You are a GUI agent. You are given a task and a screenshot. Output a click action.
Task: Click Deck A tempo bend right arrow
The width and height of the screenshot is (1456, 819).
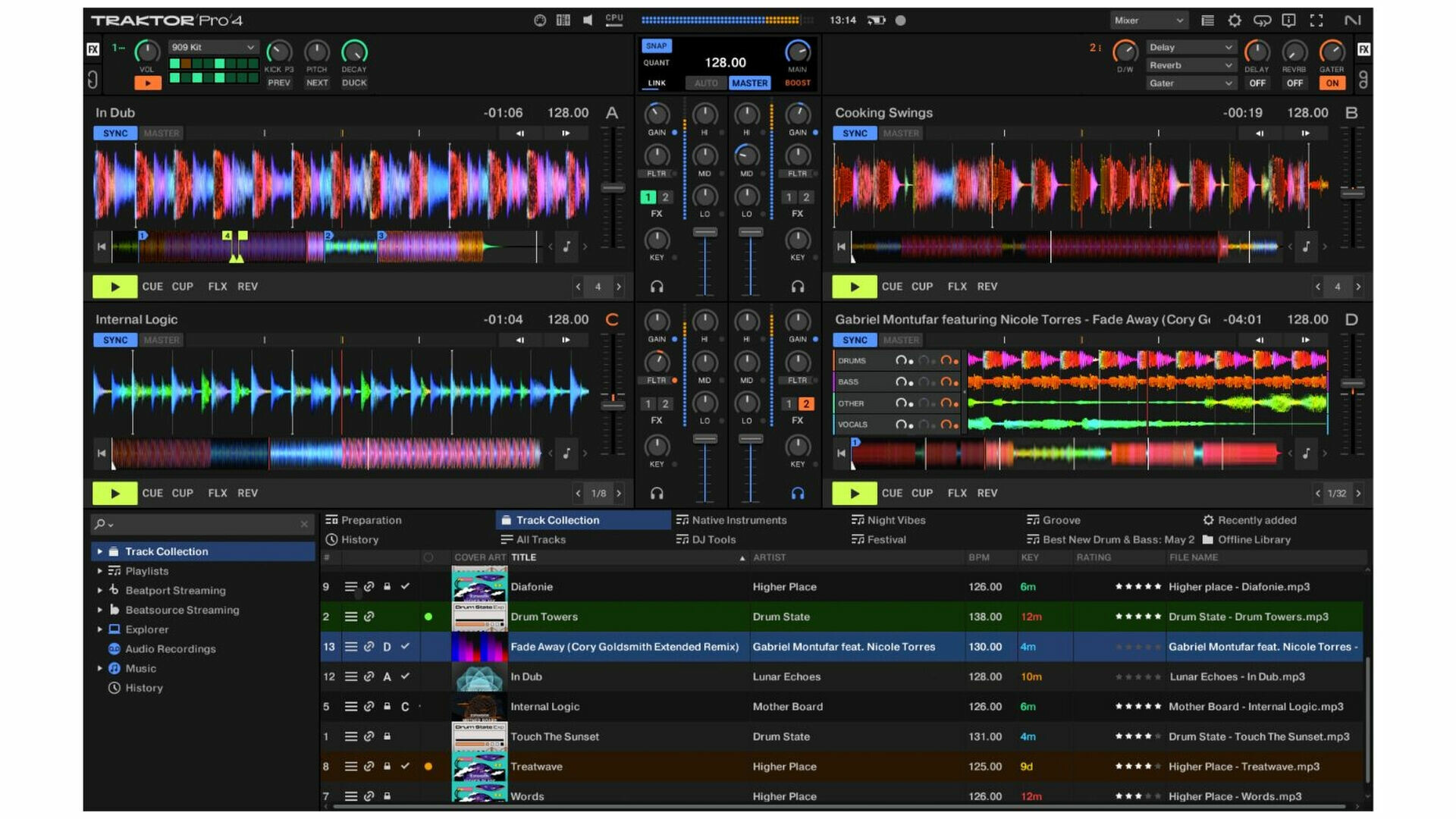[x=566, y=133]
